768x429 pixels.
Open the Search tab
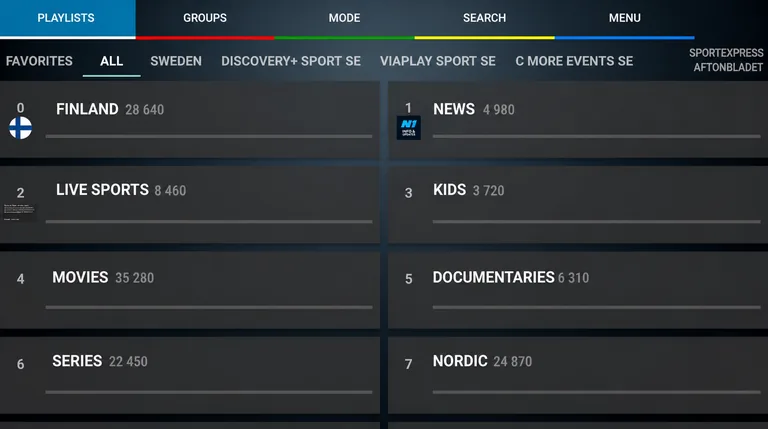point(484,18)
